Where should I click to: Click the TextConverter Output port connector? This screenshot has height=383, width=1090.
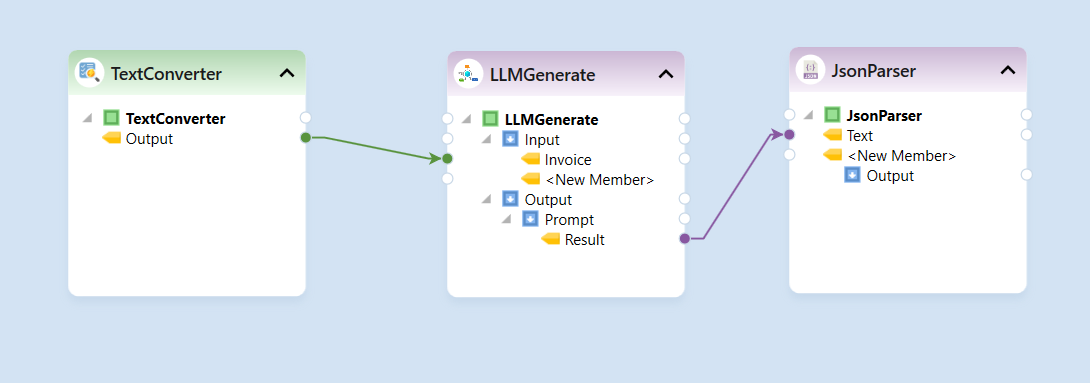pos(305,138)
